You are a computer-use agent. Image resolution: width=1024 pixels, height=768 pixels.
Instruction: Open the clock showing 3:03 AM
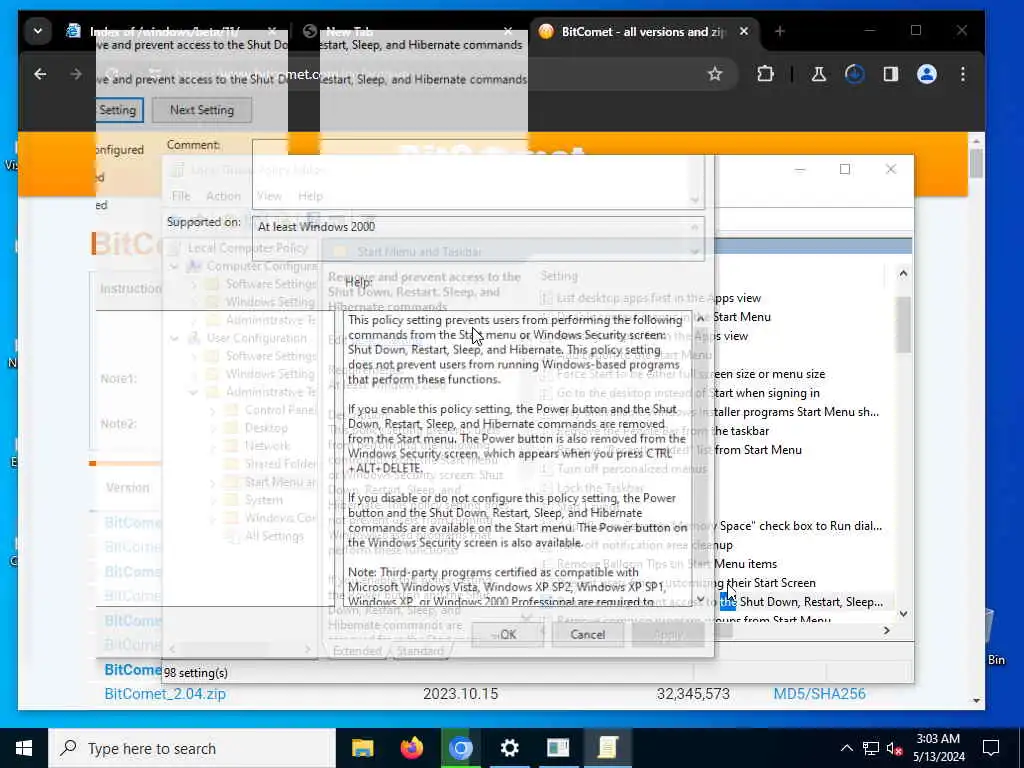click(x=938, y=748)
